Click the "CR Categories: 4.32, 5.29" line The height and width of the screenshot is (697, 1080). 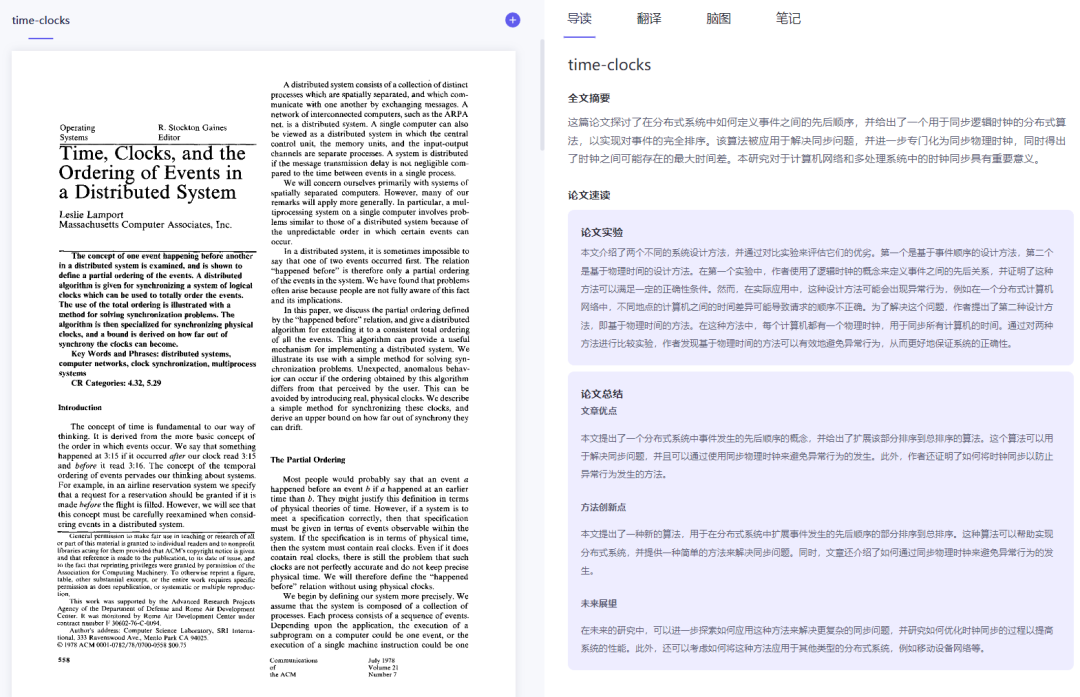click(116, 383)
